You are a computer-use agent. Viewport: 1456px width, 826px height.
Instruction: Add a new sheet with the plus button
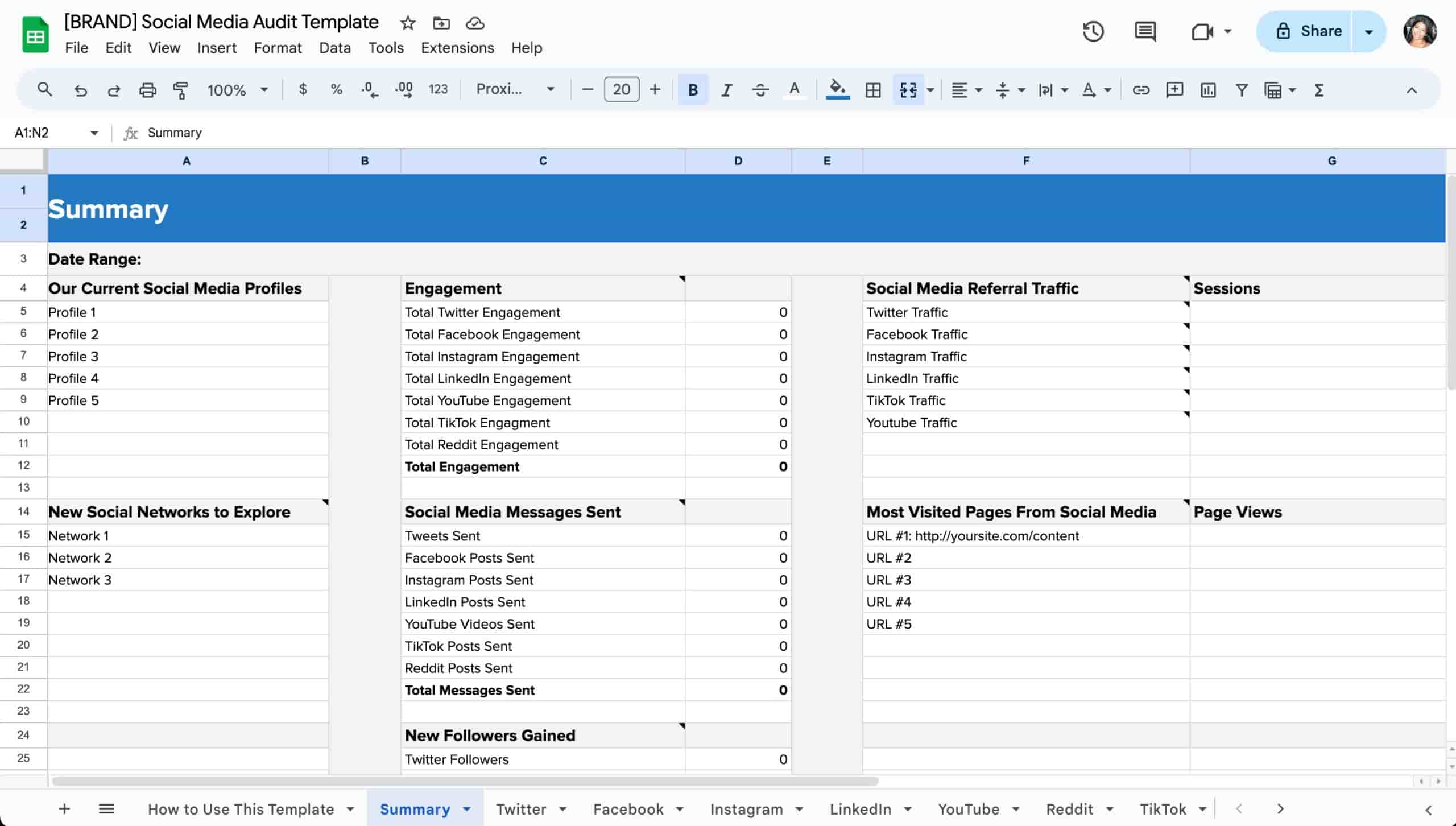tap(64, 808)
